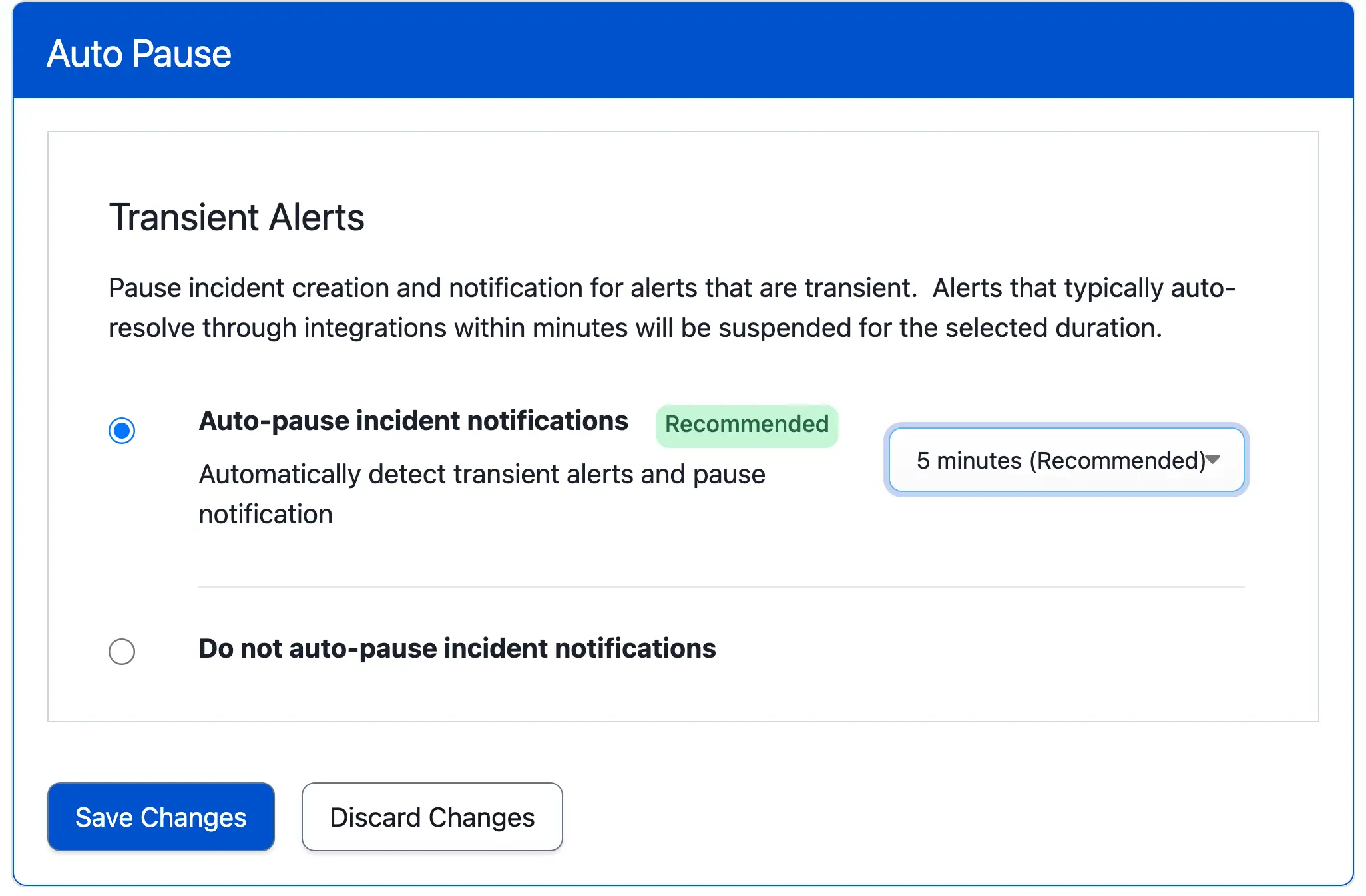Click the Save Changes button
Screen dimensions: 1366x896
(x=160, y=817)
